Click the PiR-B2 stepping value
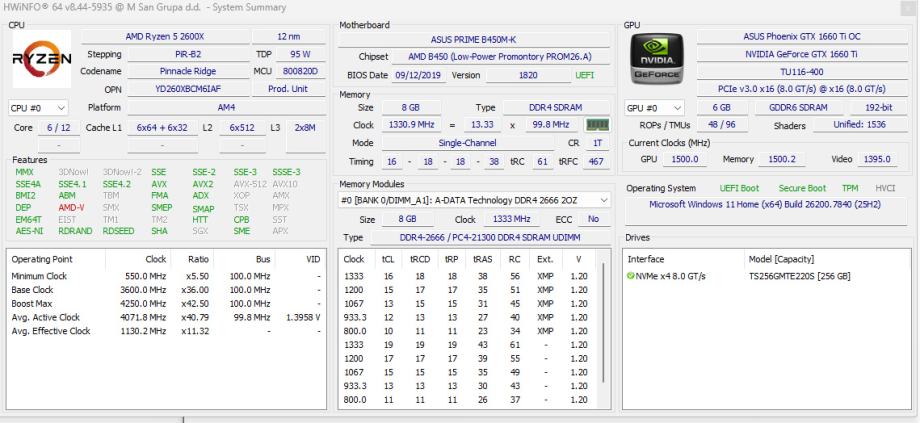The height and width of the screenshot is (423, 920). click(188, 54)
